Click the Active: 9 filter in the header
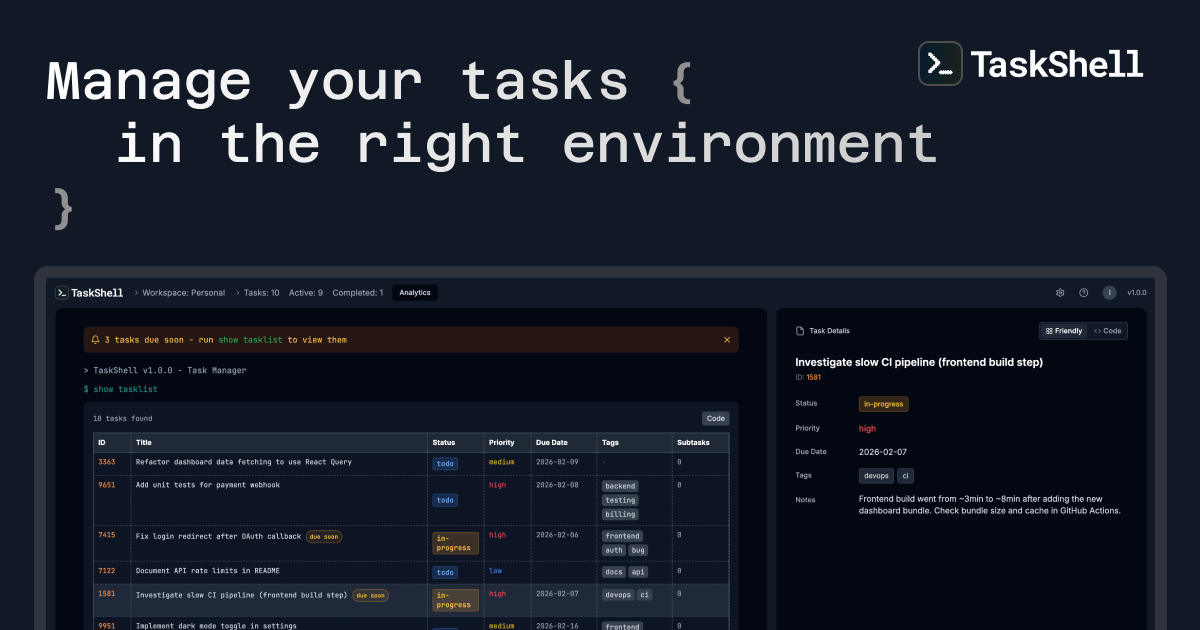 pyautogui.click(x=306, y=292)
